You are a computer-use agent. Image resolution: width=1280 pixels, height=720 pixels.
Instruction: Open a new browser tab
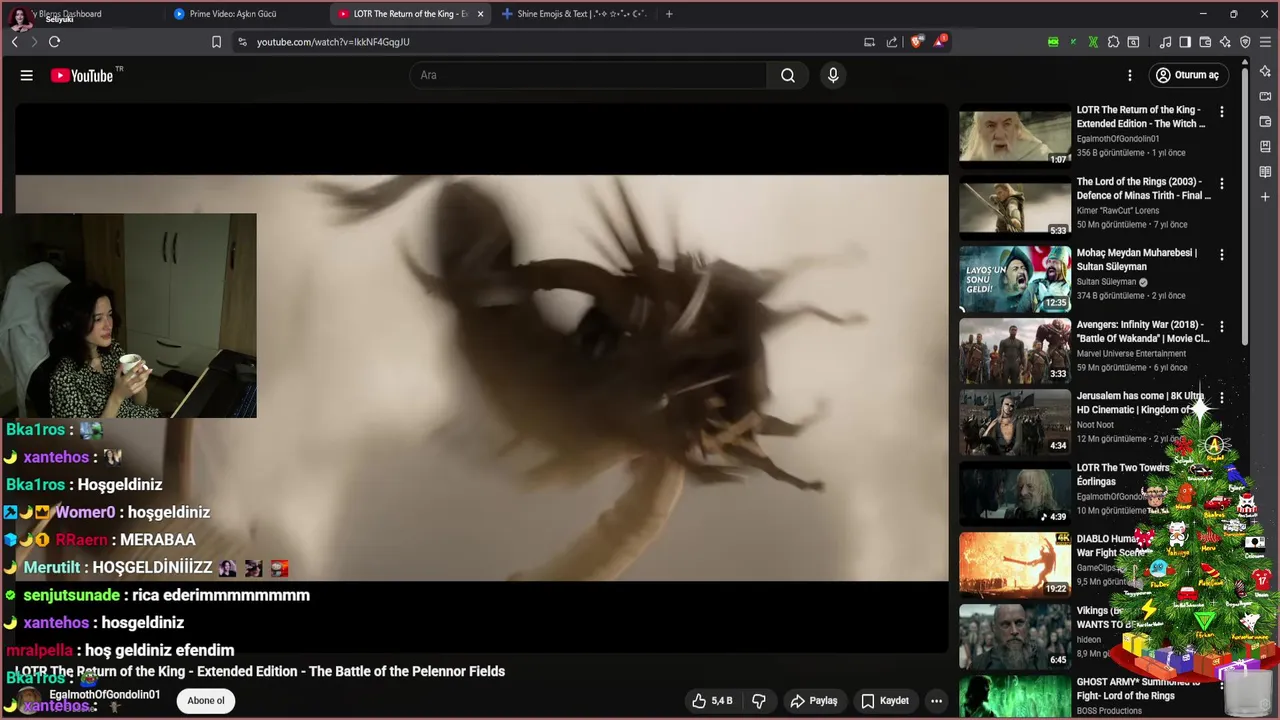pyautogui.click(x=669, y=14)
